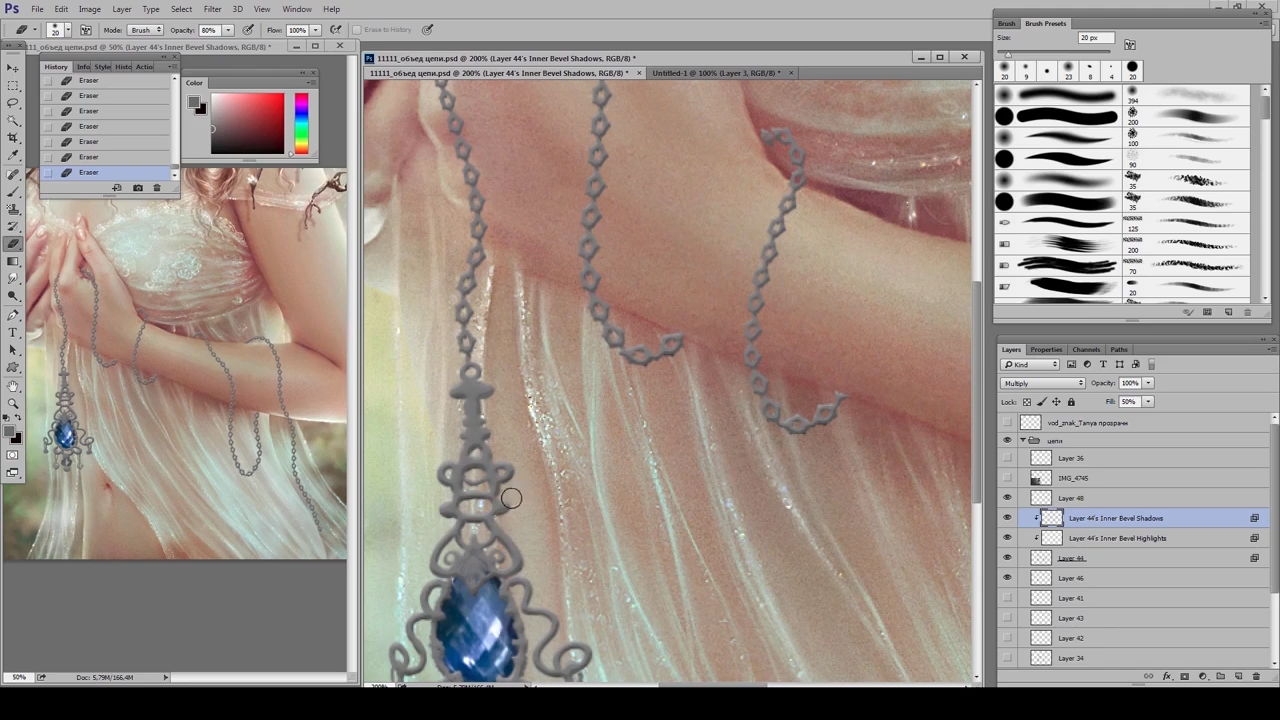This screenshot has width=1280, height=720.
Task: Select the Horizontal Type tool
Action: pyautogui.click(x=13, y=332)
